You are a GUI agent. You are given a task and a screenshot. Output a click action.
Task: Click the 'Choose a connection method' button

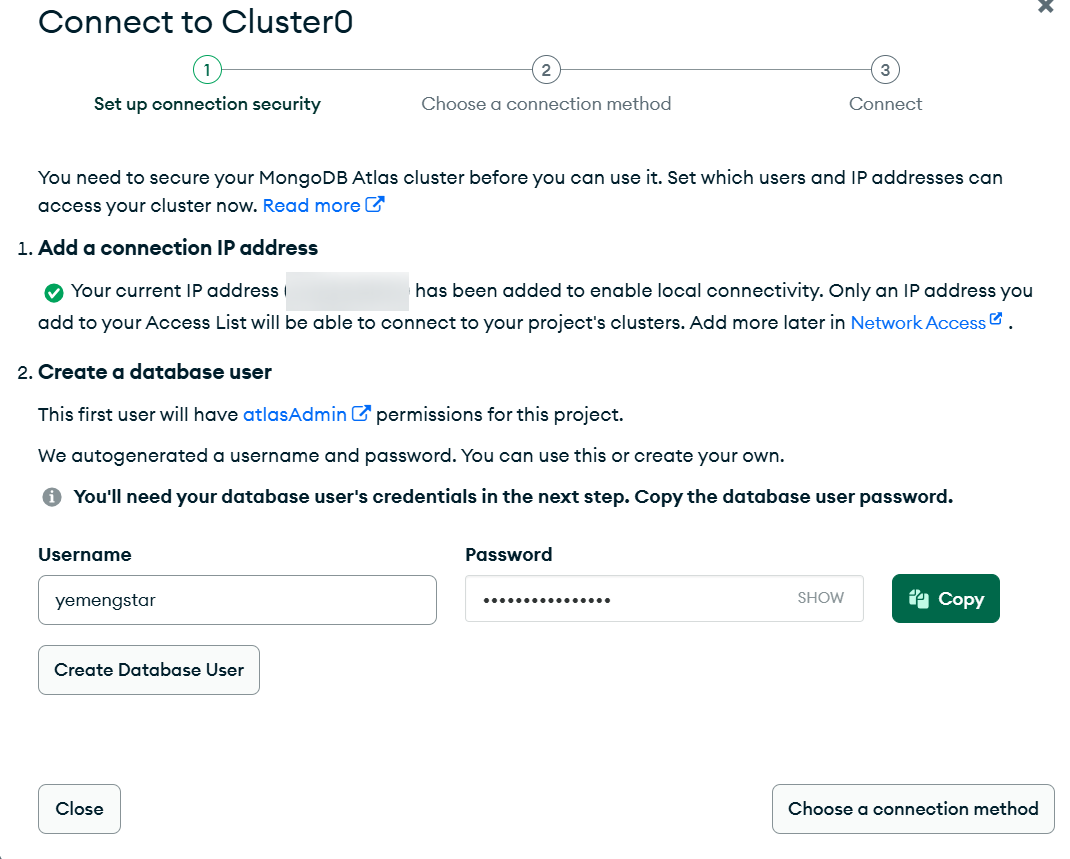point(913,809)
